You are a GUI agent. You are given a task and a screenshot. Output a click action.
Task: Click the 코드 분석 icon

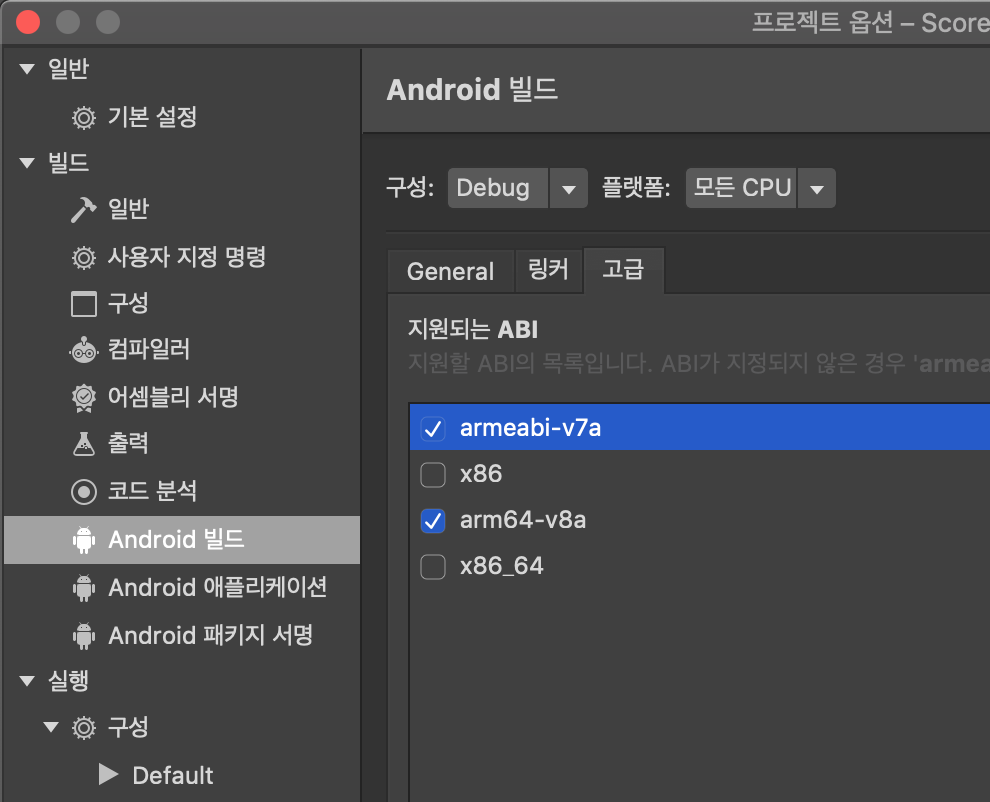(84, 491)
